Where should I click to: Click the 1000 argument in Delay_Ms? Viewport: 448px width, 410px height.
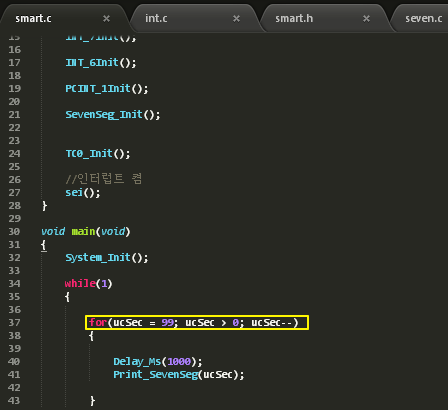click(x=179, y=361)
